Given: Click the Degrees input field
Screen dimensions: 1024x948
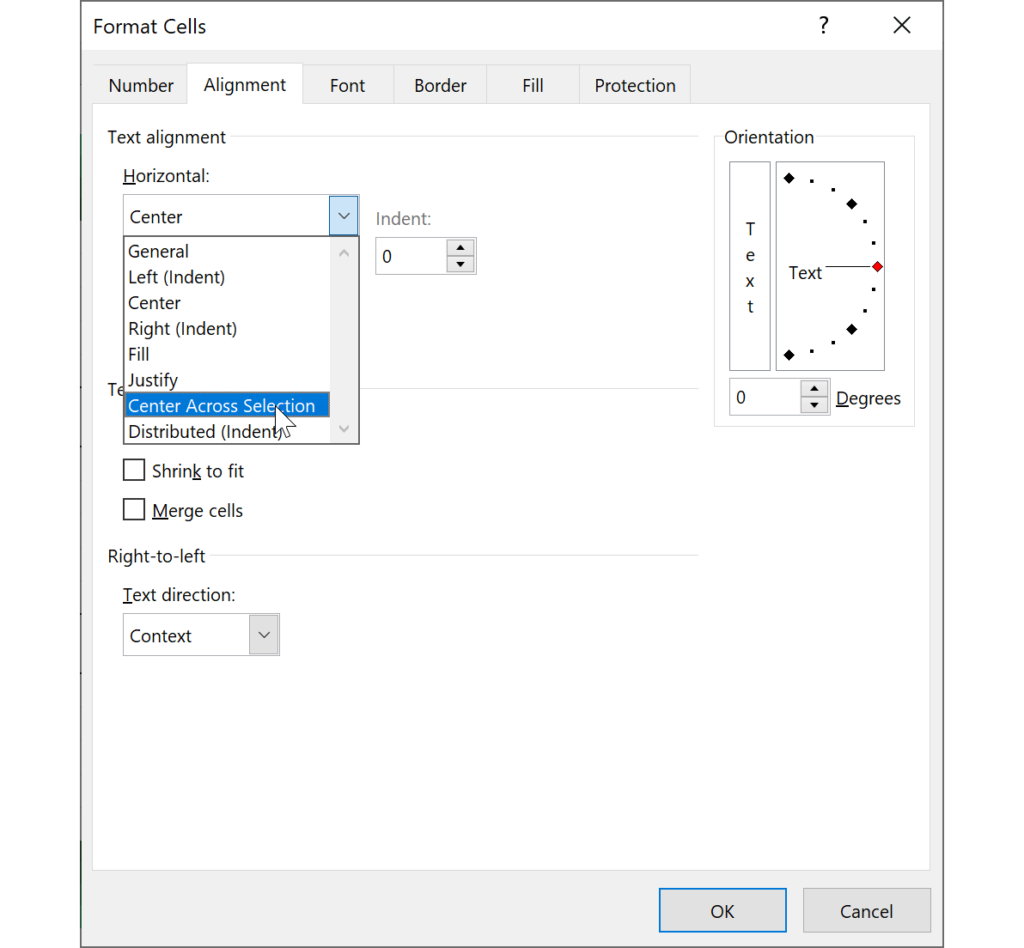Looking at the screenshot, I should [765, 397].
